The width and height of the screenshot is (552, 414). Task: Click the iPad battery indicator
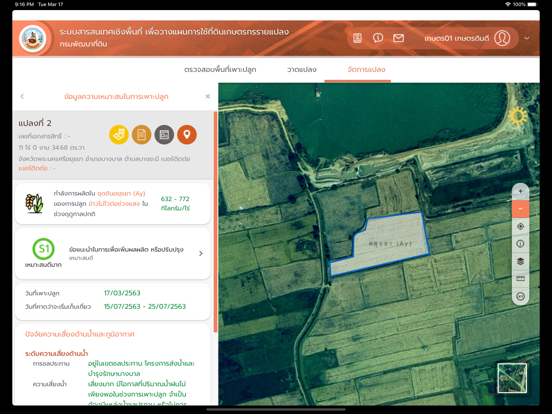click(x=532, y=4)
